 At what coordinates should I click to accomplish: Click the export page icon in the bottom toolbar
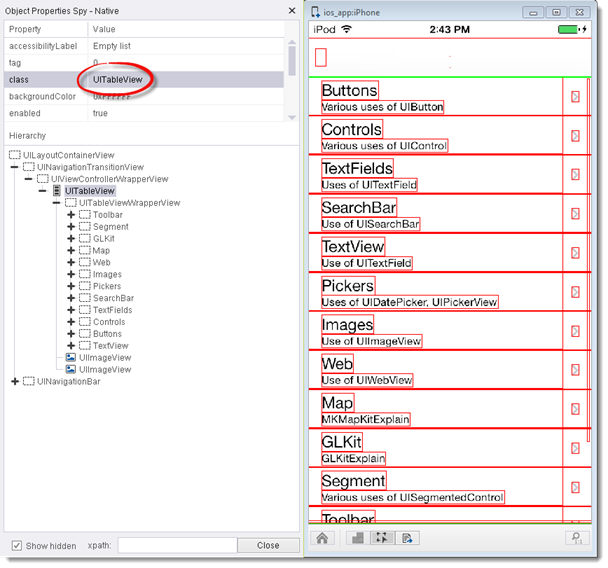click(x=408, y=537)
